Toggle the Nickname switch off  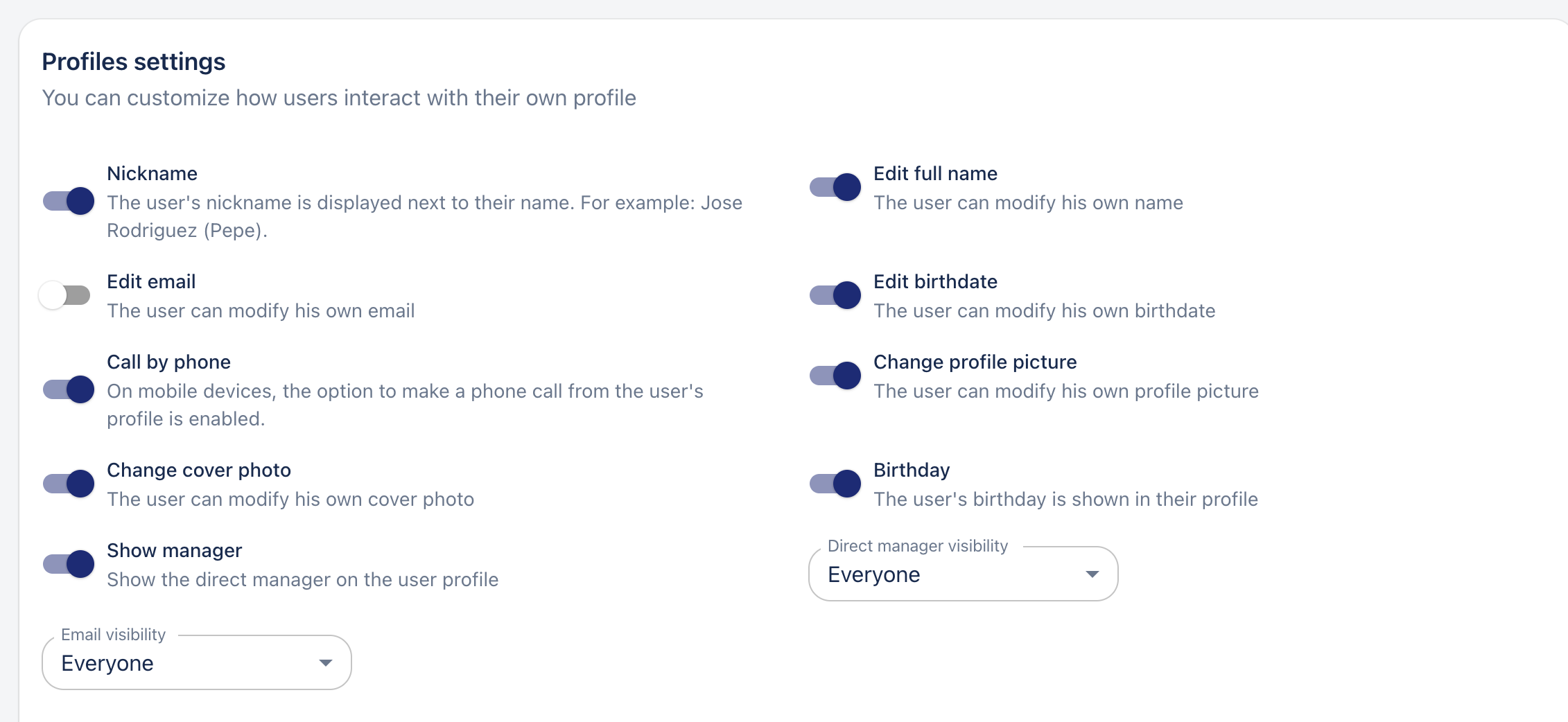pyautogui.click(x=69, y=201)
